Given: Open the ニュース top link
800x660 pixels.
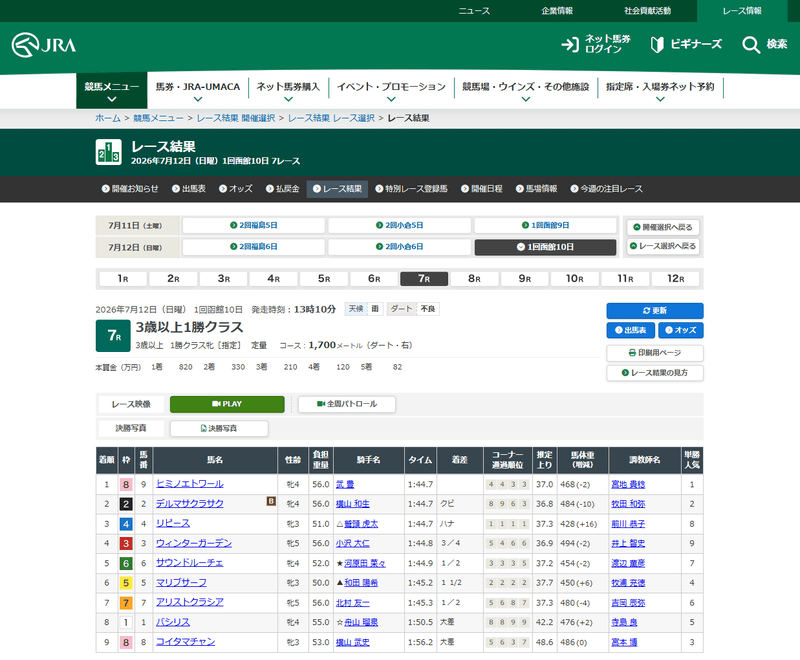Looking at the screenshot, I should coord(474,11).
